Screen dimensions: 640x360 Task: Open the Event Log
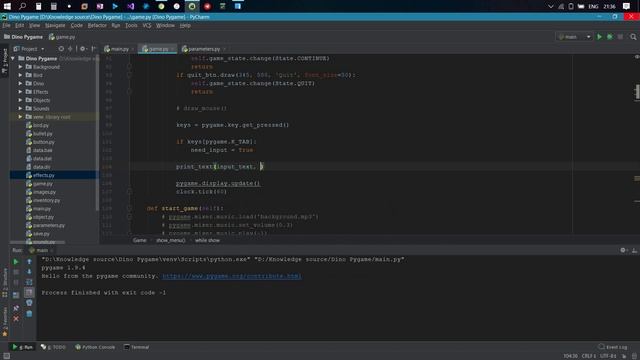pos(612,347)
